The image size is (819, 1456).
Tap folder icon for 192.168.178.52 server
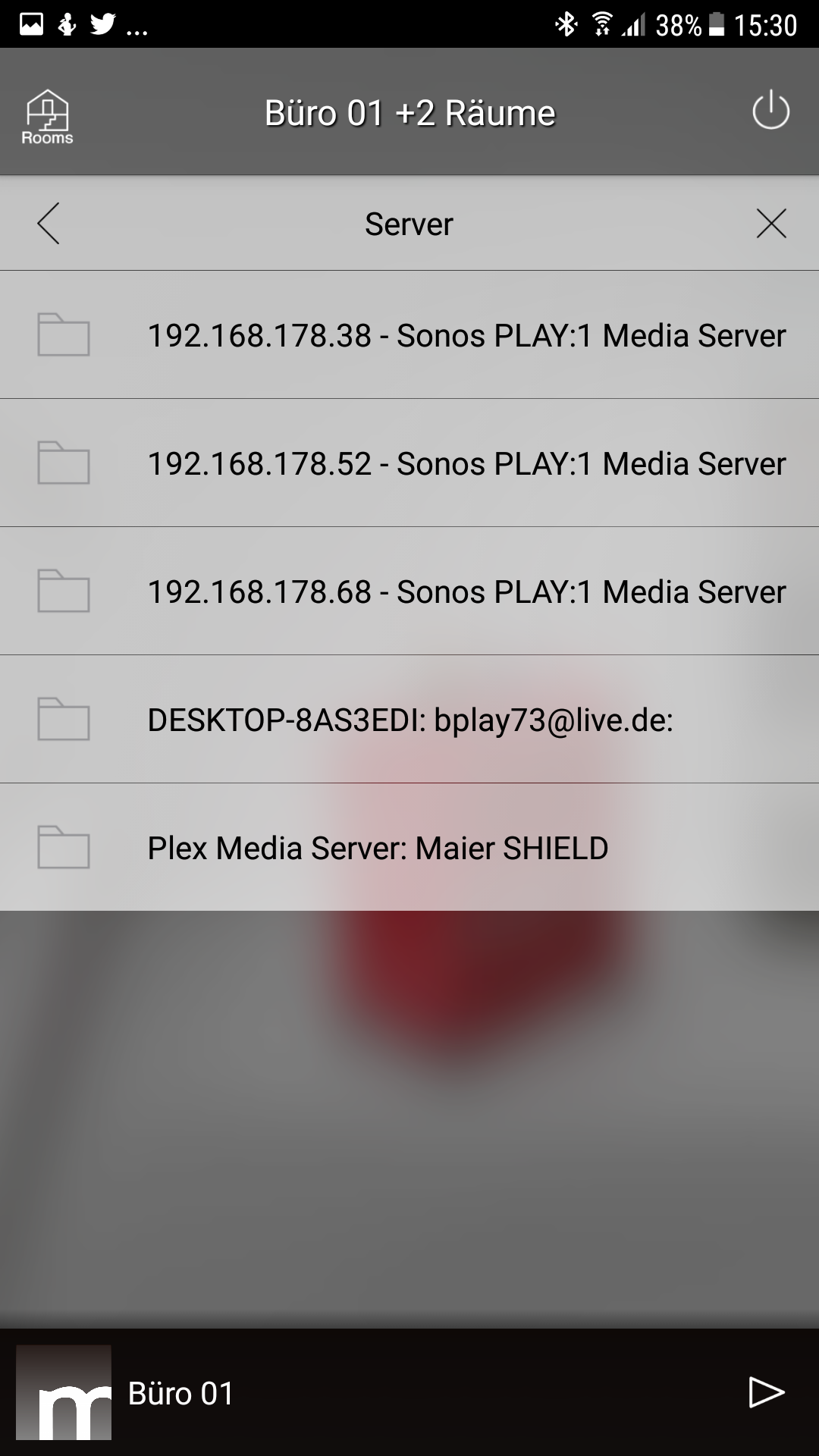(64, 463)
